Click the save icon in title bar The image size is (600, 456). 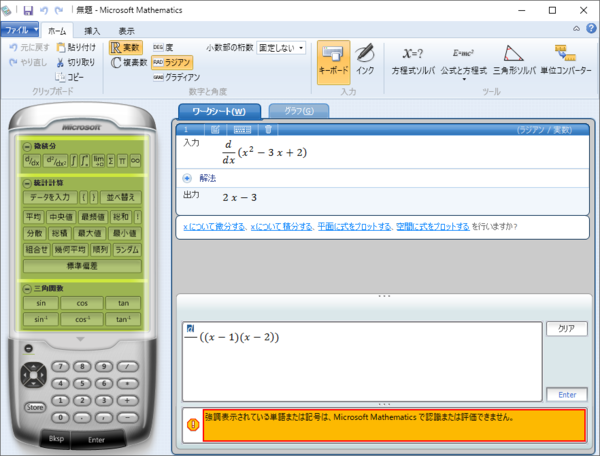point(28,10)
